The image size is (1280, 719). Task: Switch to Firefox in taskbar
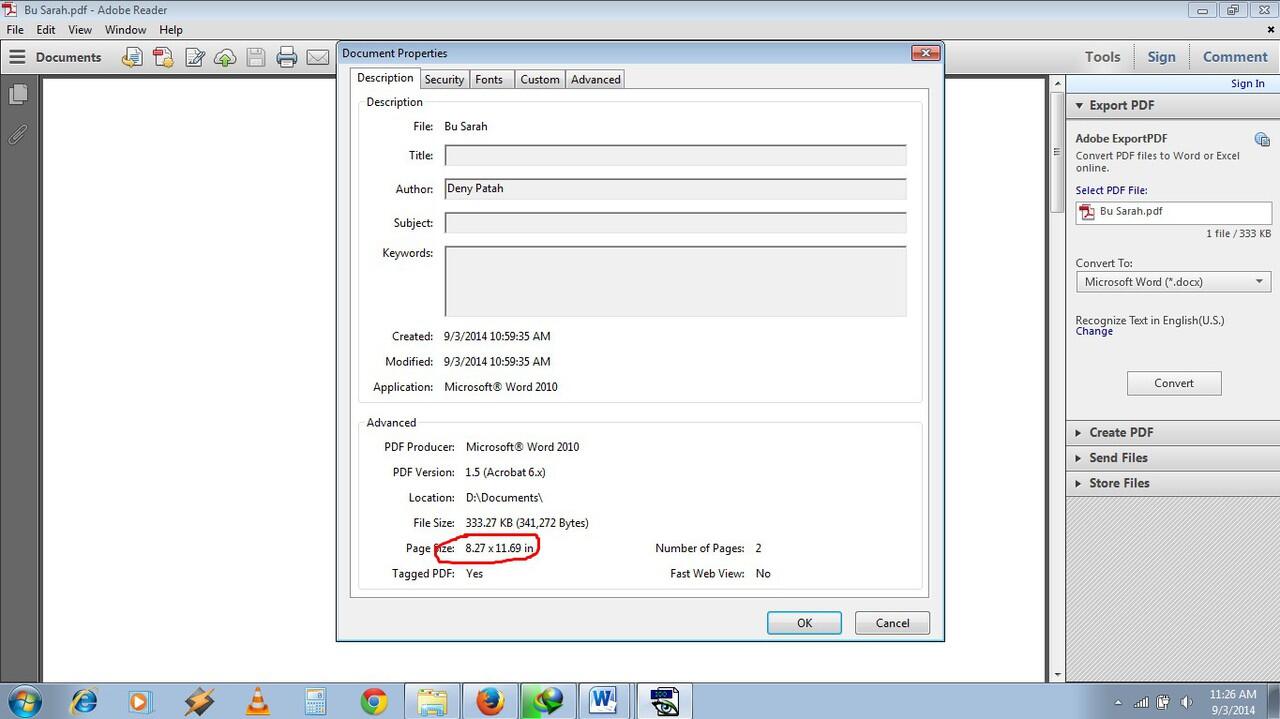490,701
